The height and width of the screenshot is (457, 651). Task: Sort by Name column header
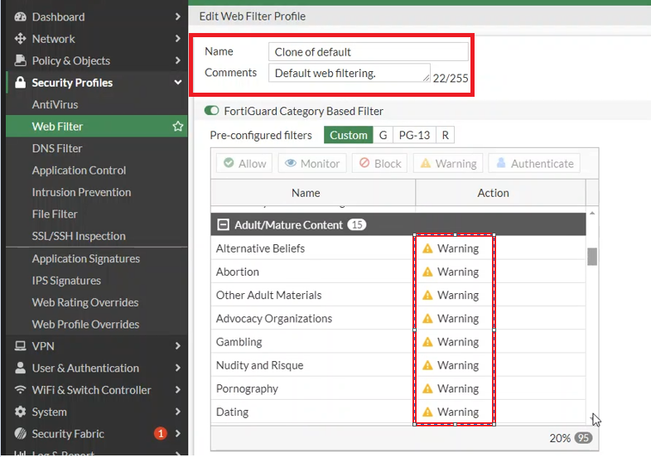313,193
